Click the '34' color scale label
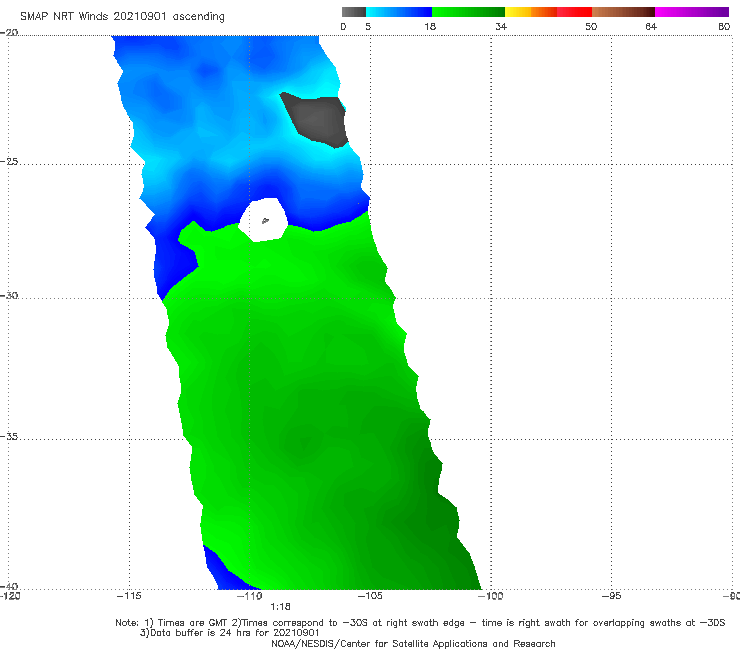740x650 pixels. (501, 27)
